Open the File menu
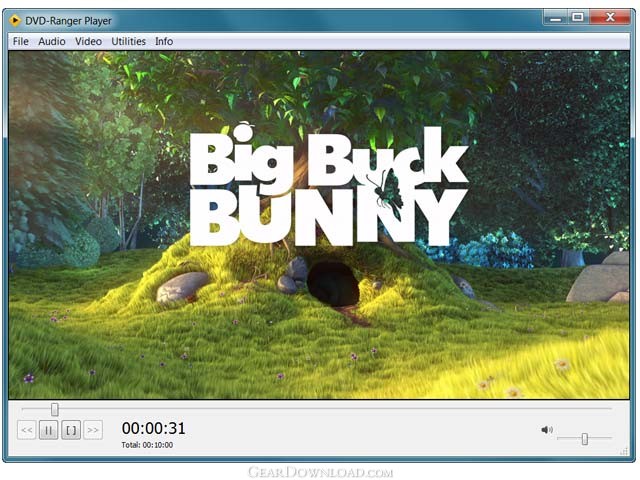The height and width of the screenshot is (480, 640). pos(20,41)
